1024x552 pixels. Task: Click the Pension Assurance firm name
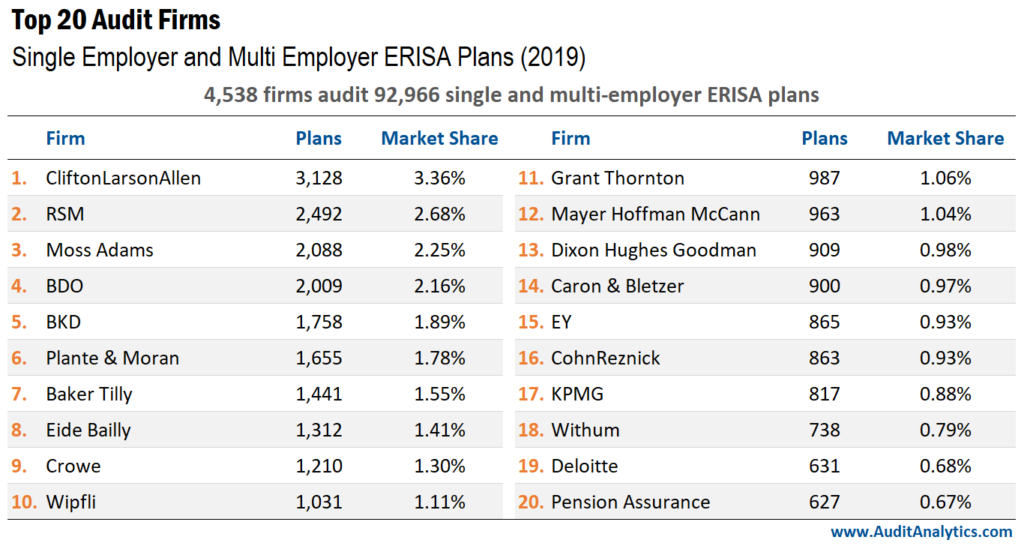pyautogui.click(x=630, y=502)
